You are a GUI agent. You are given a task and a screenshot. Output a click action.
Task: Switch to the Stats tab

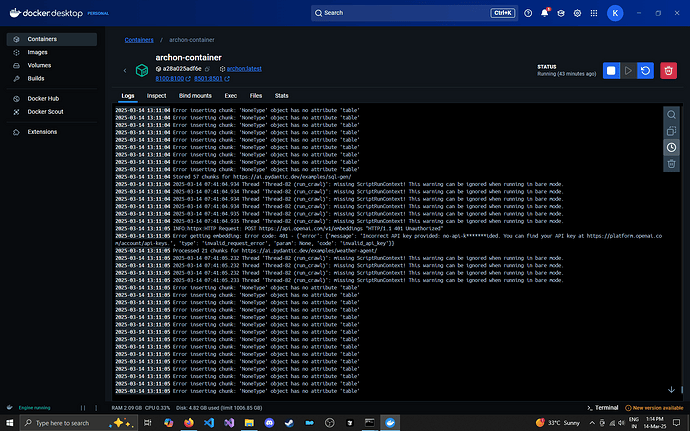click(282, 96)
